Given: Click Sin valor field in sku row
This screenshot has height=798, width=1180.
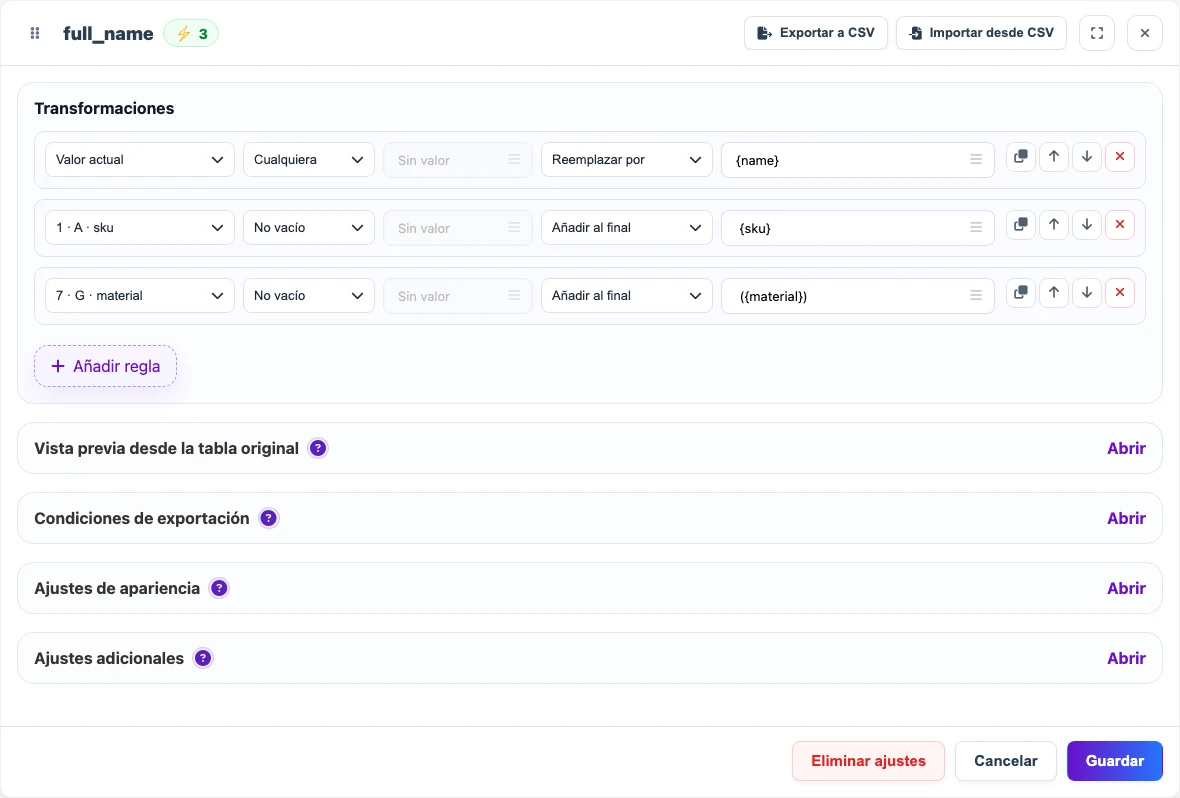Looking at the screenshot, I should tap(458, 227).
